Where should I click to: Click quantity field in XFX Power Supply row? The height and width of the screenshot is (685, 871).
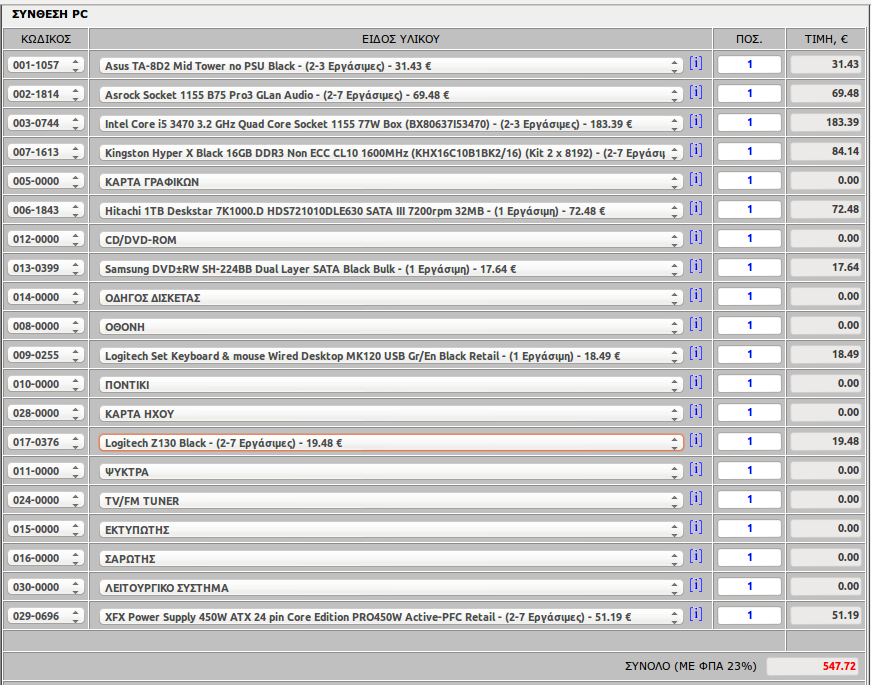pos(749,615)
